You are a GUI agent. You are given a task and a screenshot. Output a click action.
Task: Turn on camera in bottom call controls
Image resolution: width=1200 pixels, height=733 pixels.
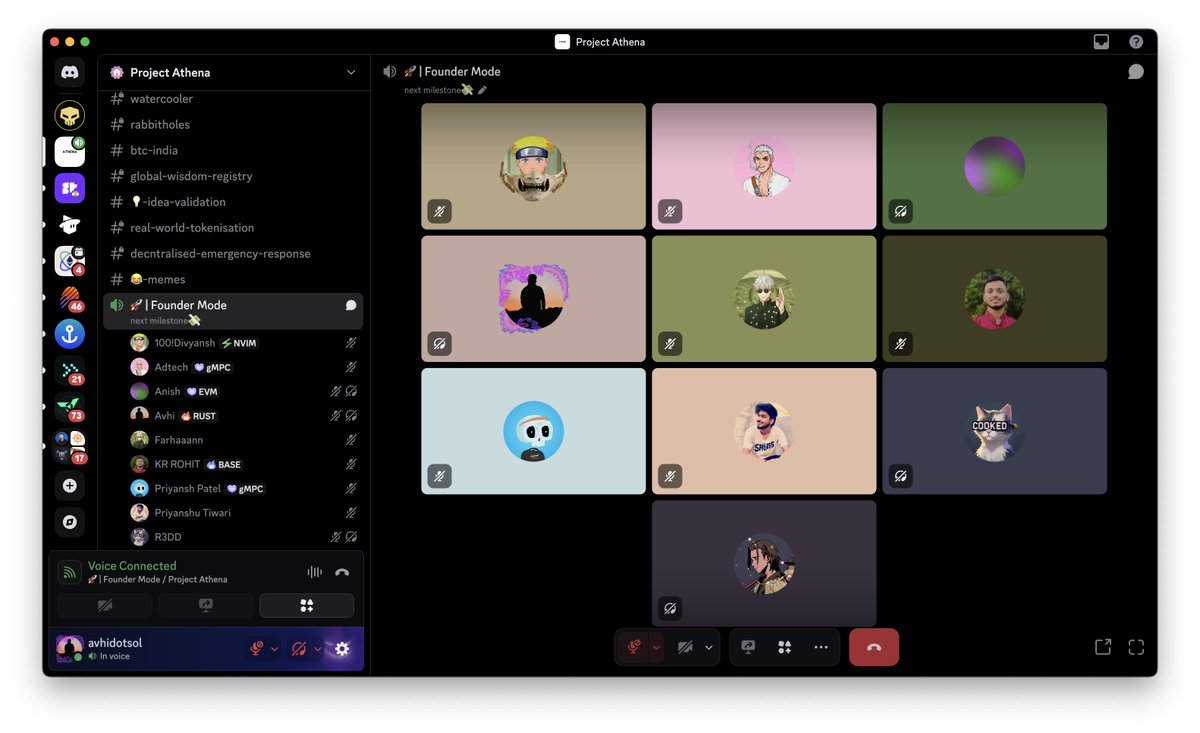pos(685,647)
